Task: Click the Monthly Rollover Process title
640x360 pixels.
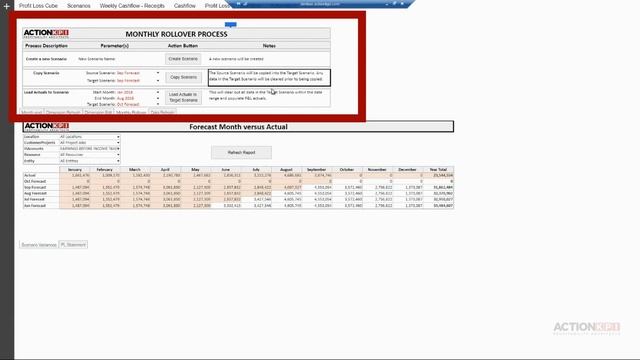Action: pos(176,34)
